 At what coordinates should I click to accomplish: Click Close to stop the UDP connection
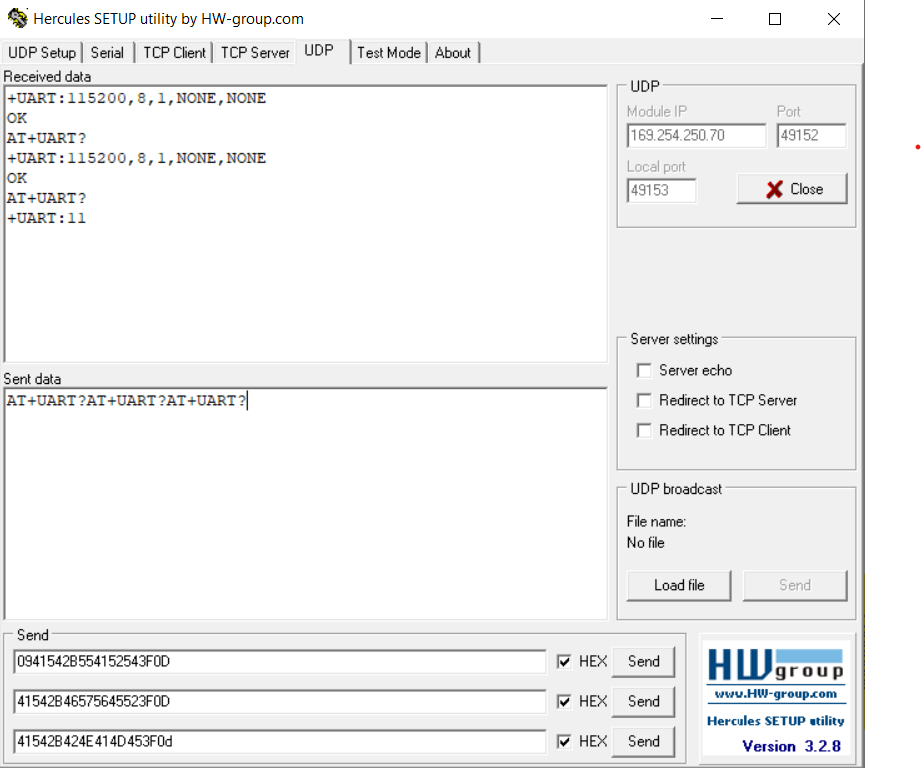(x=792, y=190)
